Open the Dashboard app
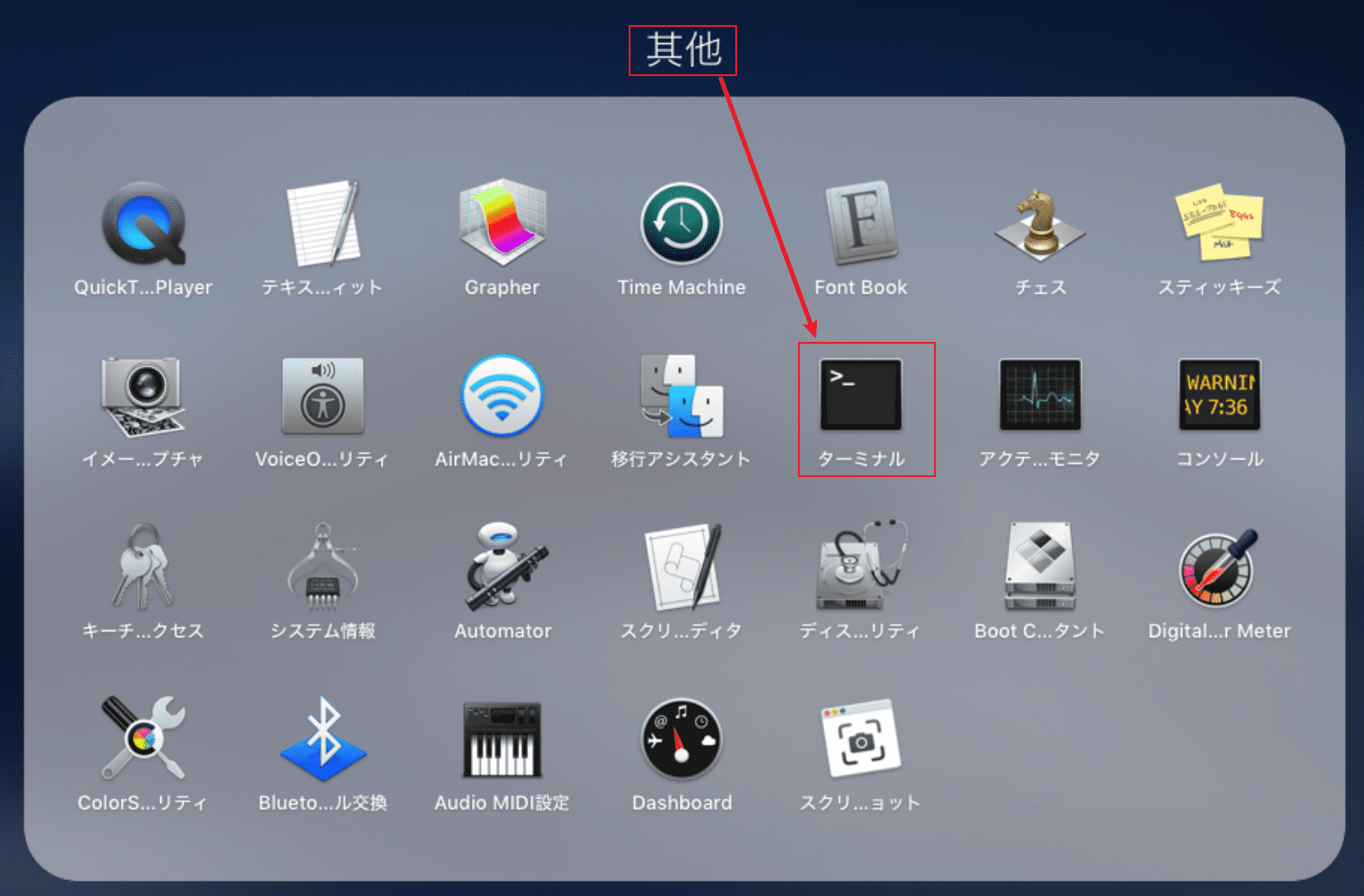1364x896 pixels. coord(682,739)
